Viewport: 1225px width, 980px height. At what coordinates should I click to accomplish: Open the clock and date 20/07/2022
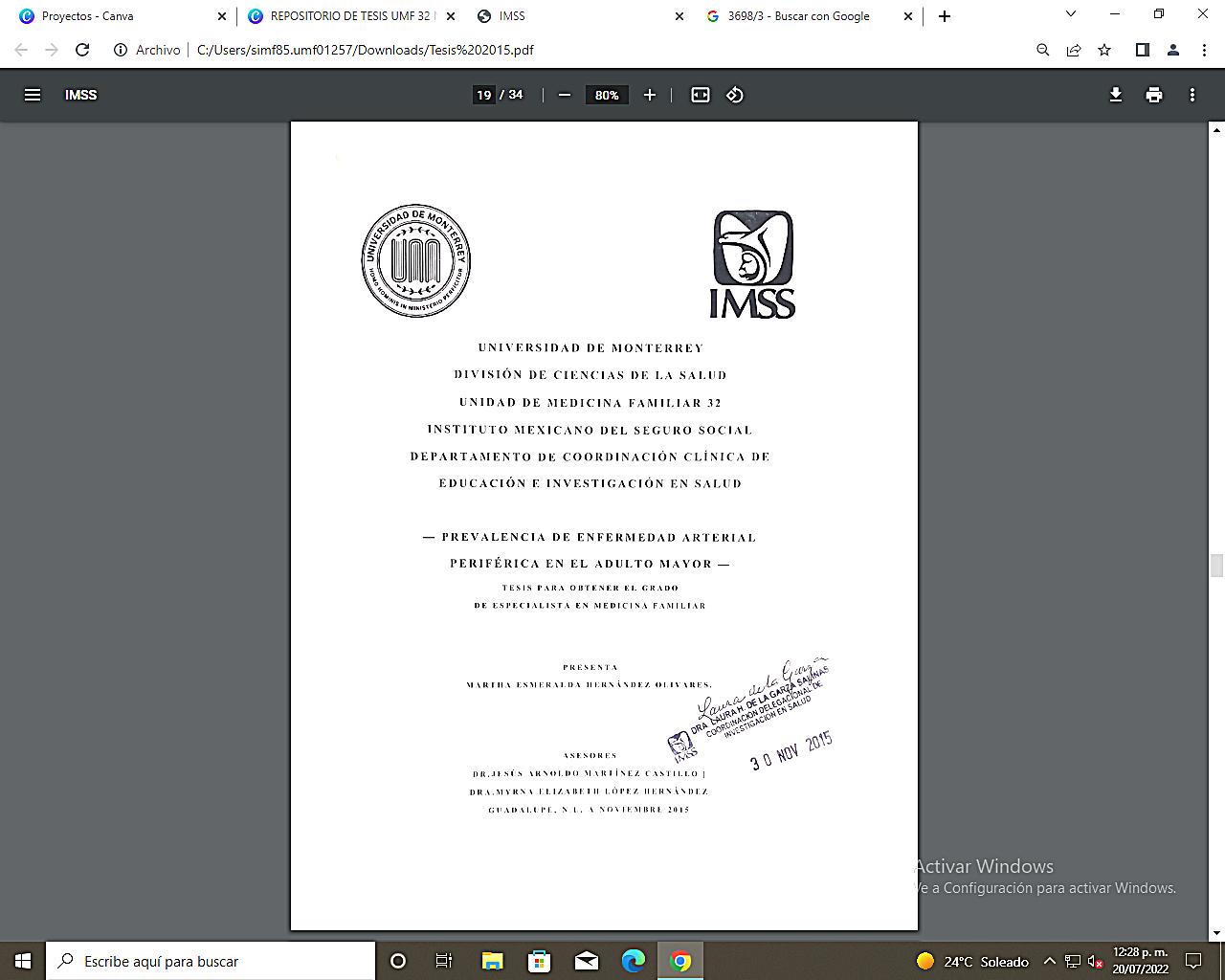(1141, 961)
